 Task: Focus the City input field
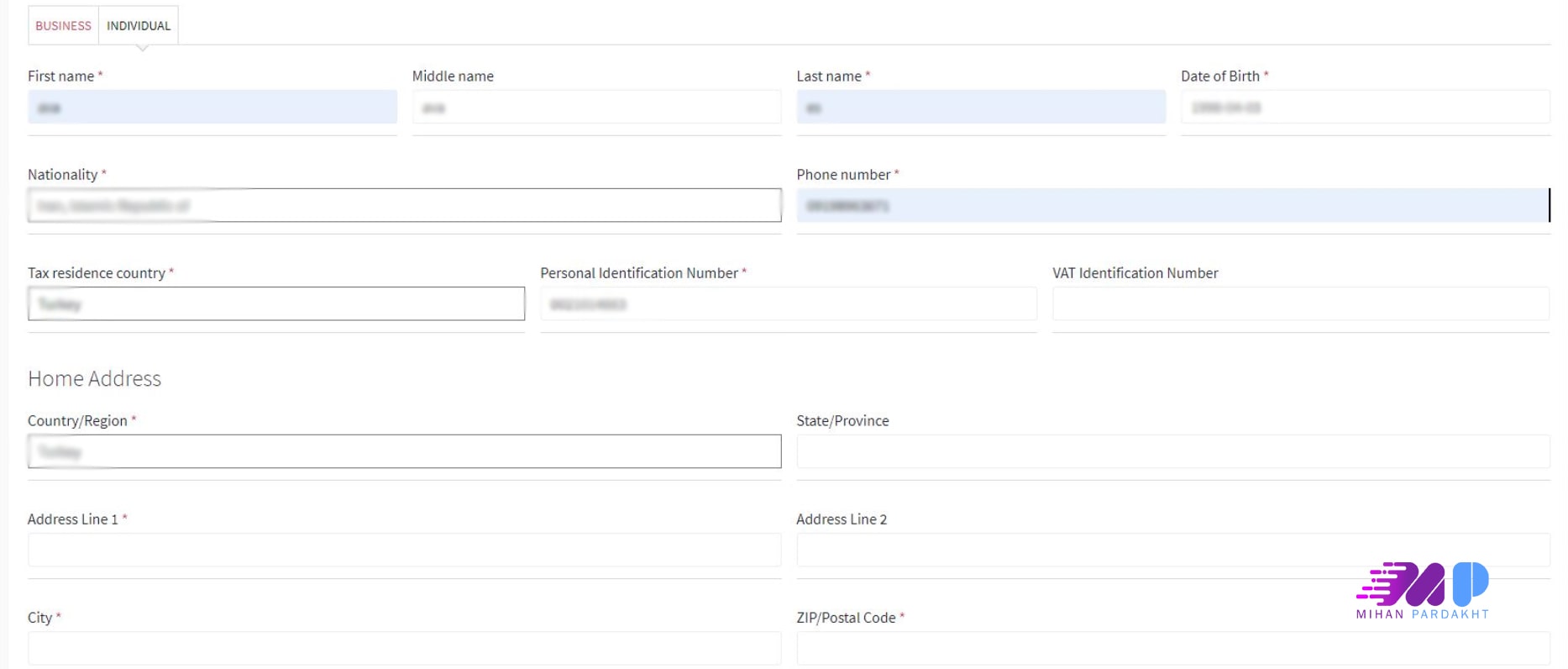[x=404, y=649]
